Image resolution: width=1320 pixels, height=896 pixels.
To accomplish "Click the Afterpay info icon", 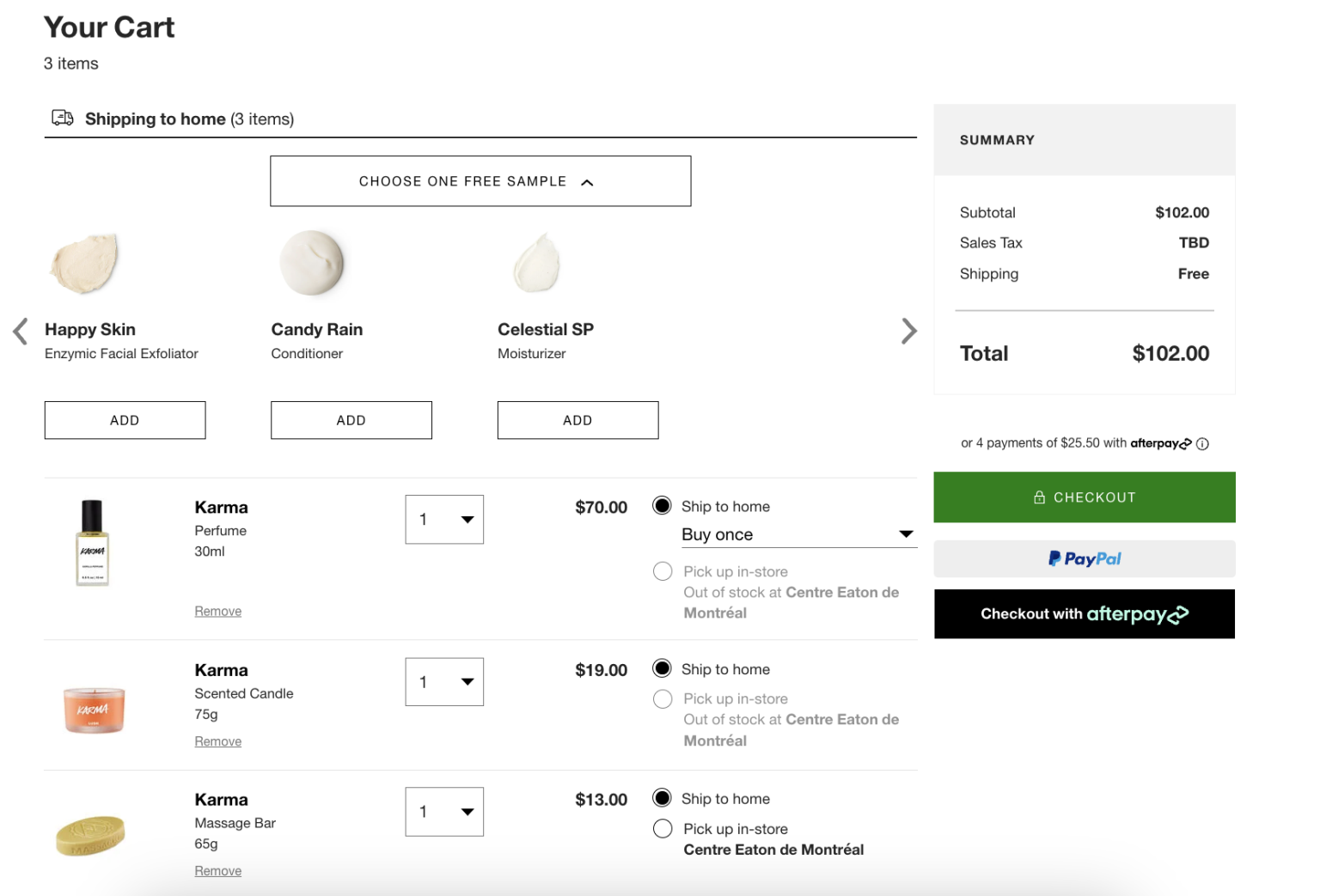I will (x=1203, y=443).
